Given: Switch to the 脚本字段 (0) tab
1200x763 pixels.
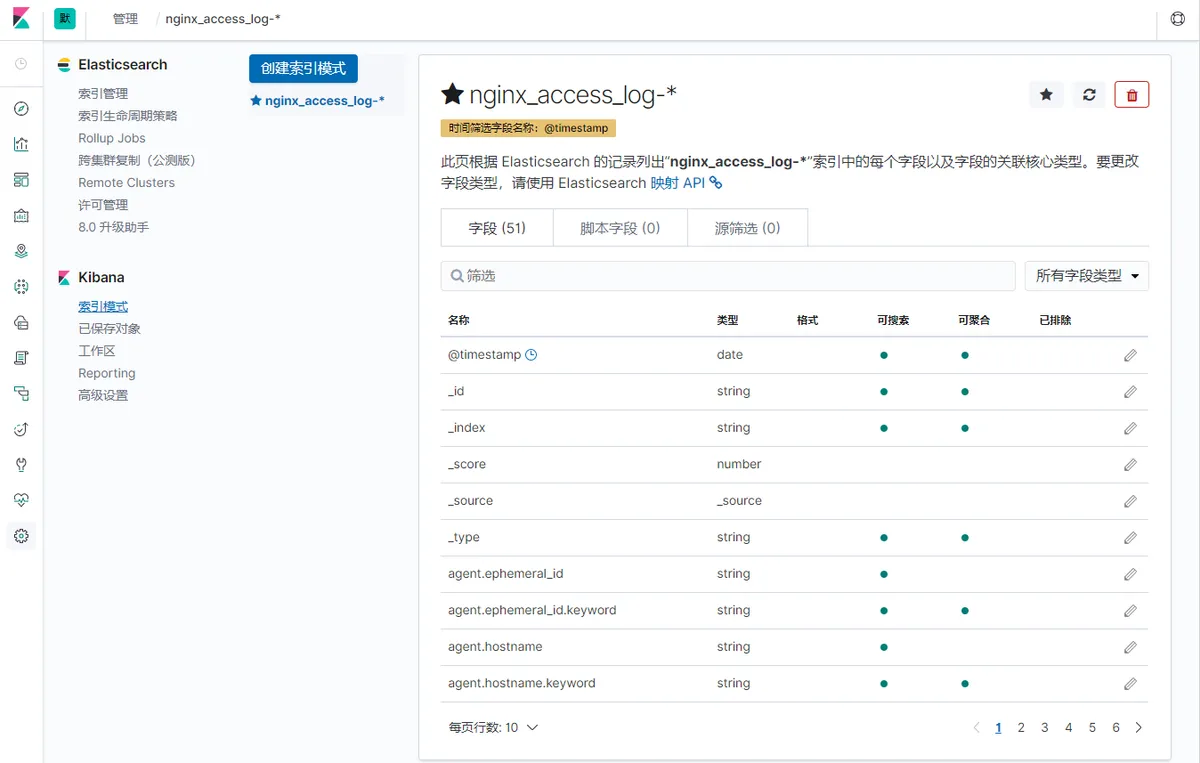Looking at the screenshot, I should [x=620, y=228].
